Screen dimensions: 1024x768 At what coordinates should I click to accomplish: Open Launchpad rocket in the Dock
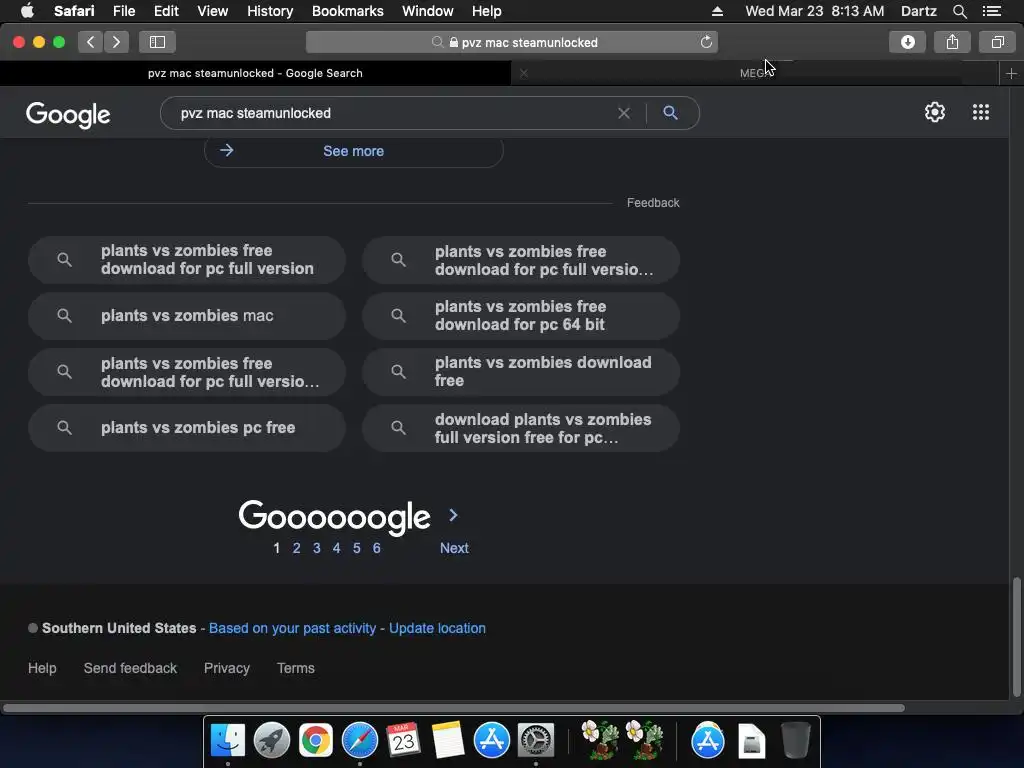click(x=272, y=740)
